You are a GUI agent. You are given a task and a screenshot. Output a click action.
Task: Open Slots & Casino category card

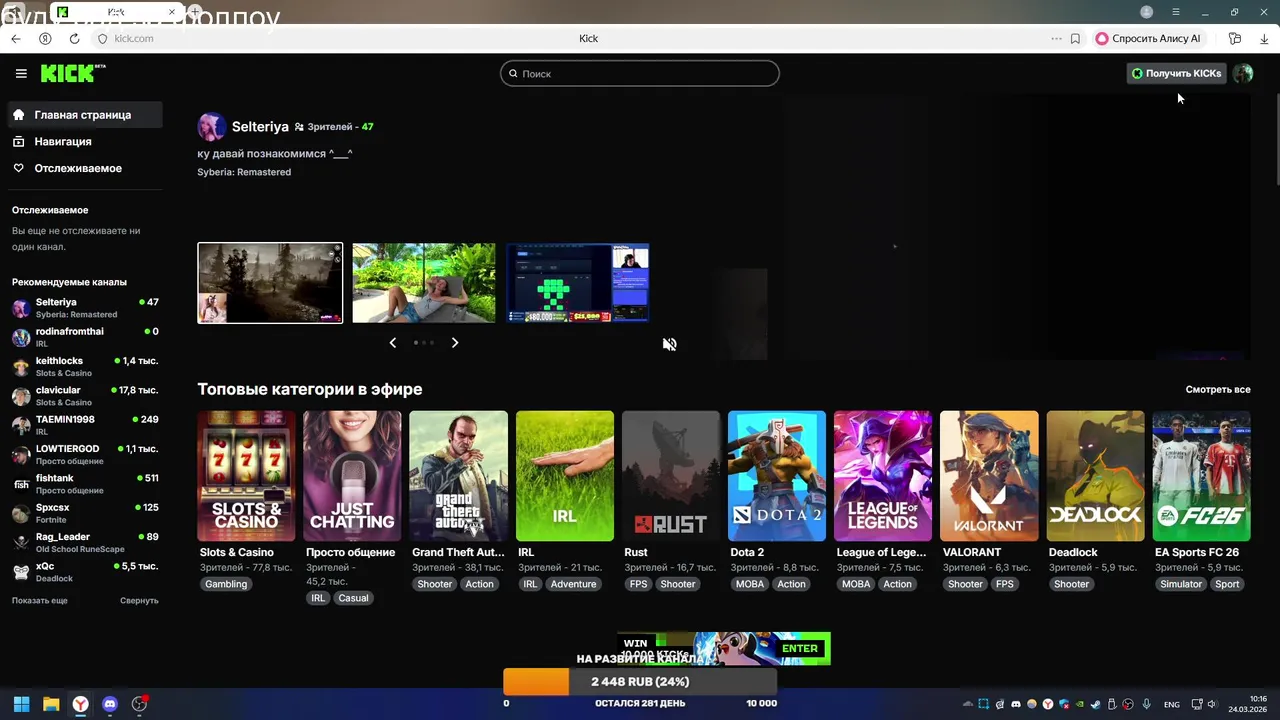click(x=246, y=476)
